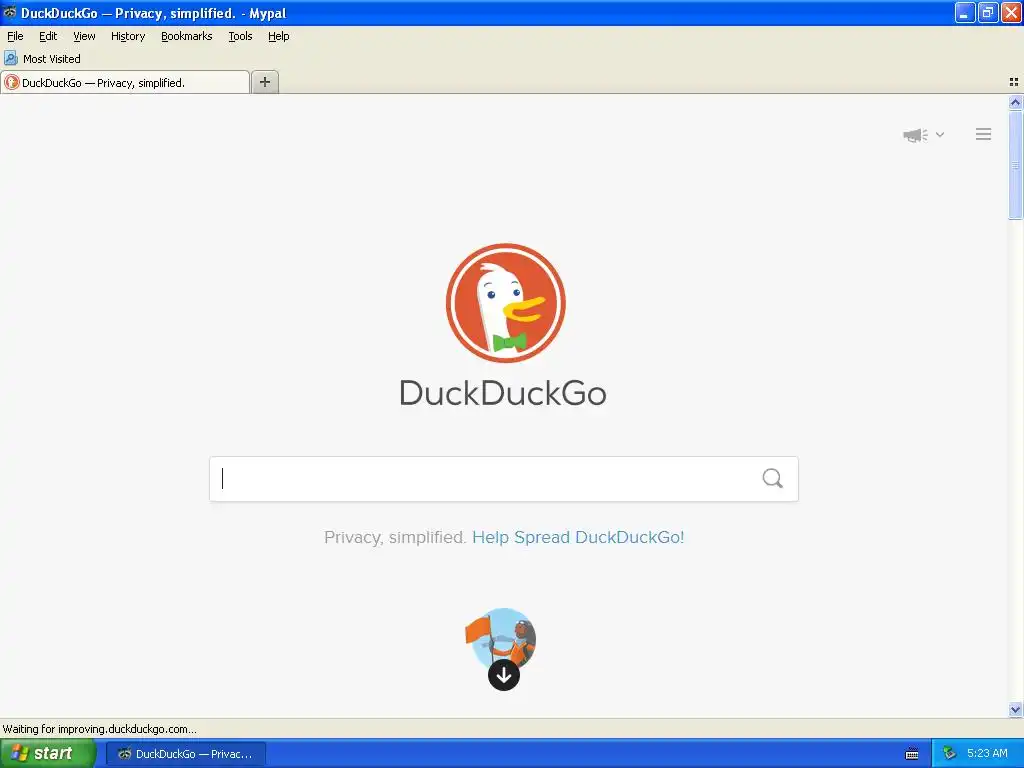Image resolution: width=1024 pixels, height=768 pixels.
Task: Select the DuckDuckGo — Privacy, simplified tab
Action: (x=125, y=82)
